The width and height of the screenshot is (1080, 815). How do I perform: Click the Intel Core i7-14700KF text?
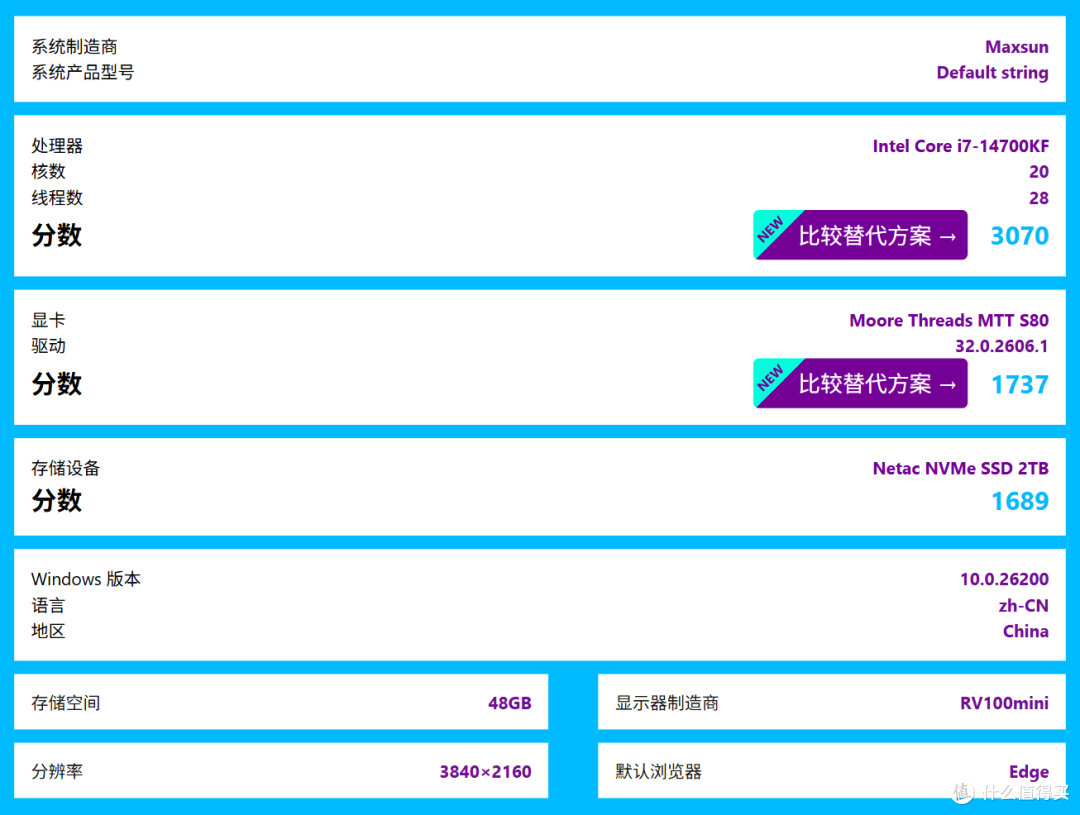[961, 146]
